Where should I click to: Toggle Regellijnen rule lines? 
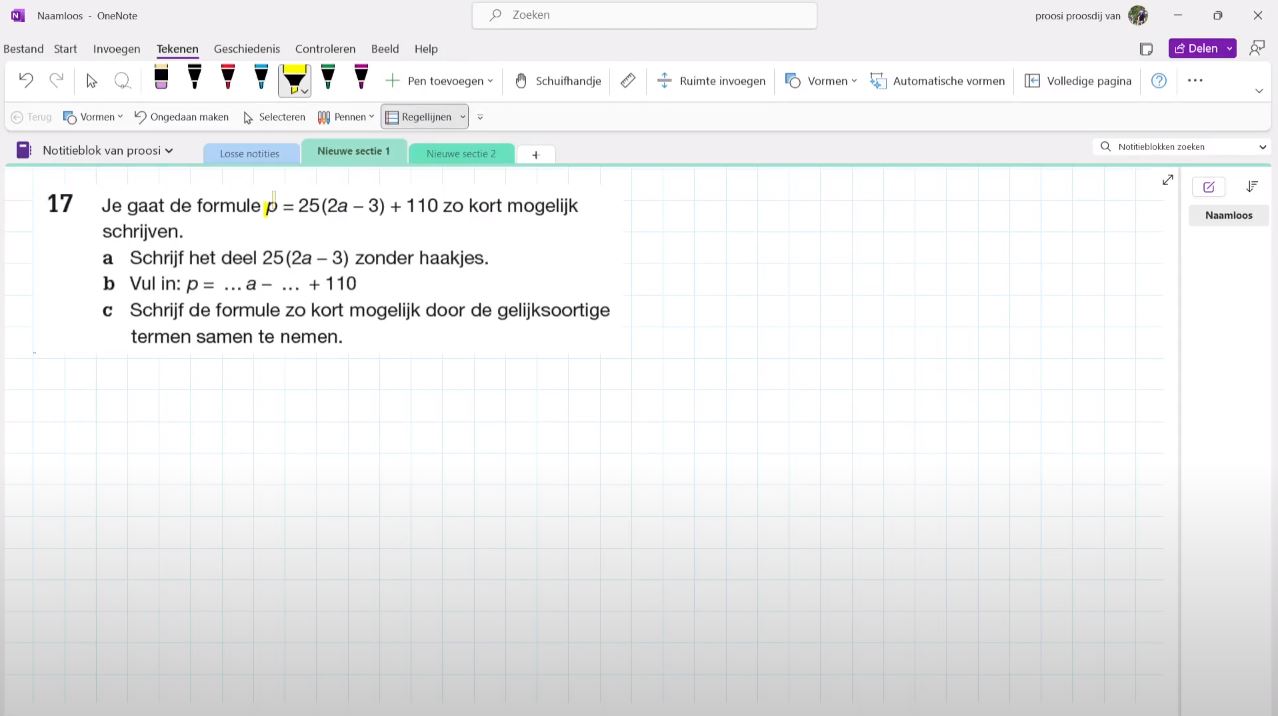coord(418,117)
